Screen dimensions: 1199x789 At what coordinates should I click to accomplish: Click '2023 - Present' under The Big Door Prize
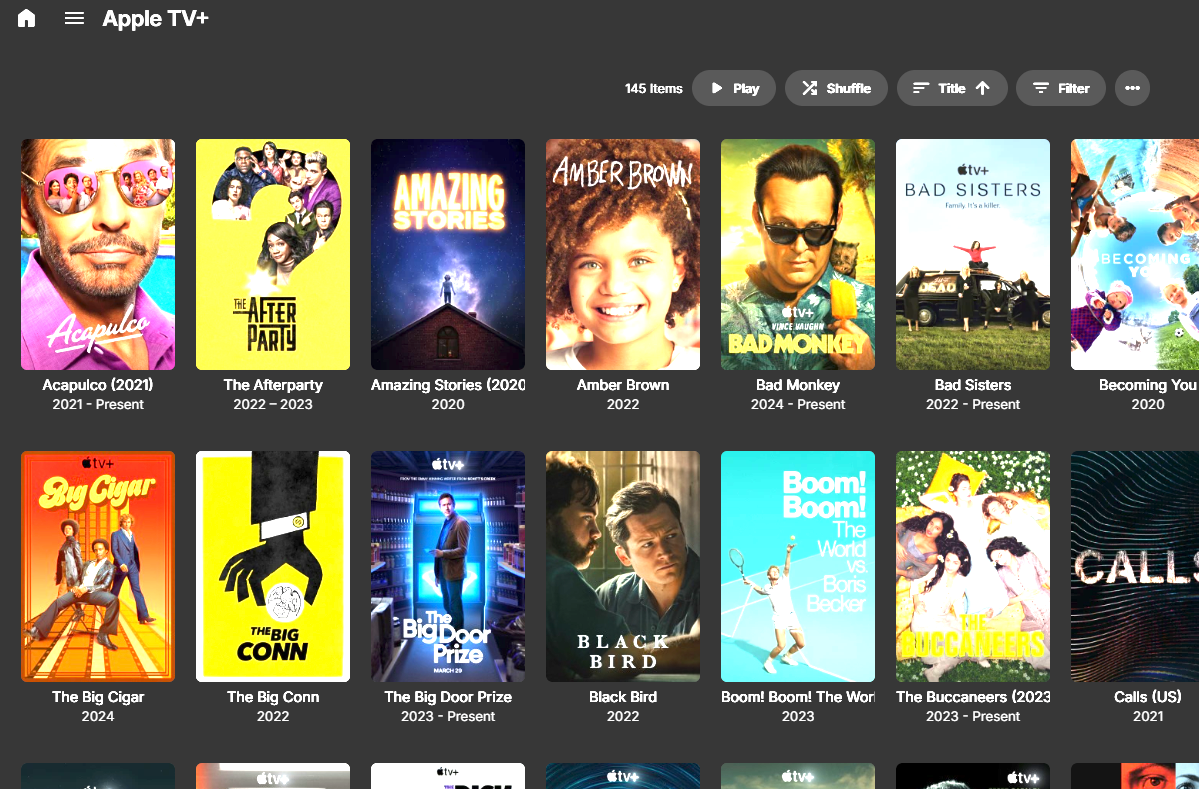pyautogui.click(x=448, y=716)
